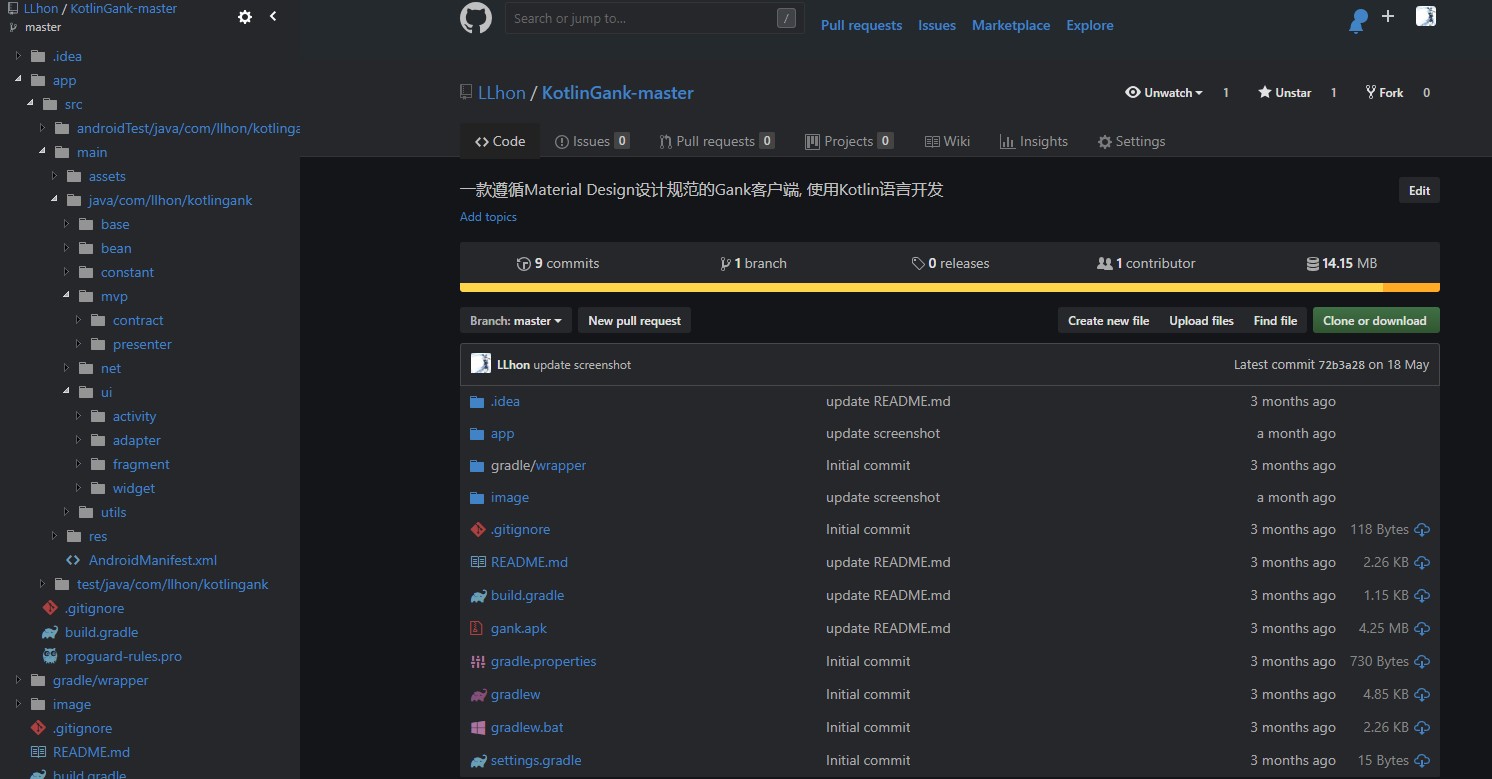Open the Octotree settings gear
The image size is (1492, 779).
pos(245,17)
